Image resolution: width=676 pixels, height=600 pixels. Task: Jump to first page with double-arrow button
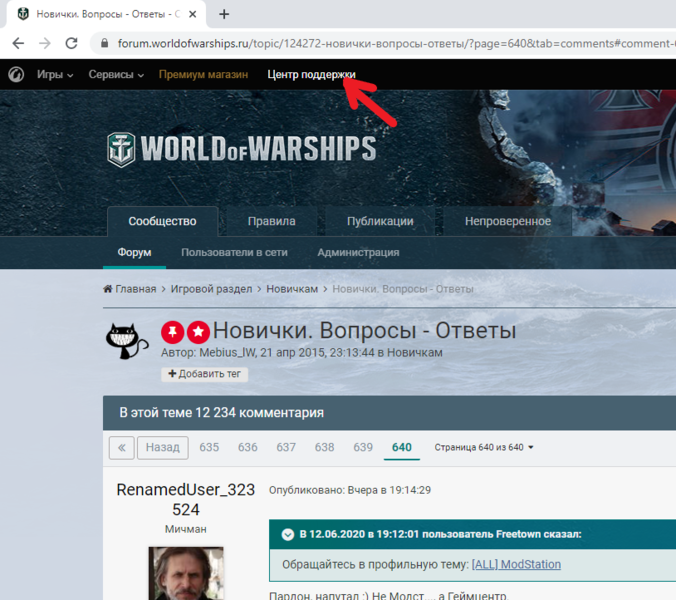121,447
